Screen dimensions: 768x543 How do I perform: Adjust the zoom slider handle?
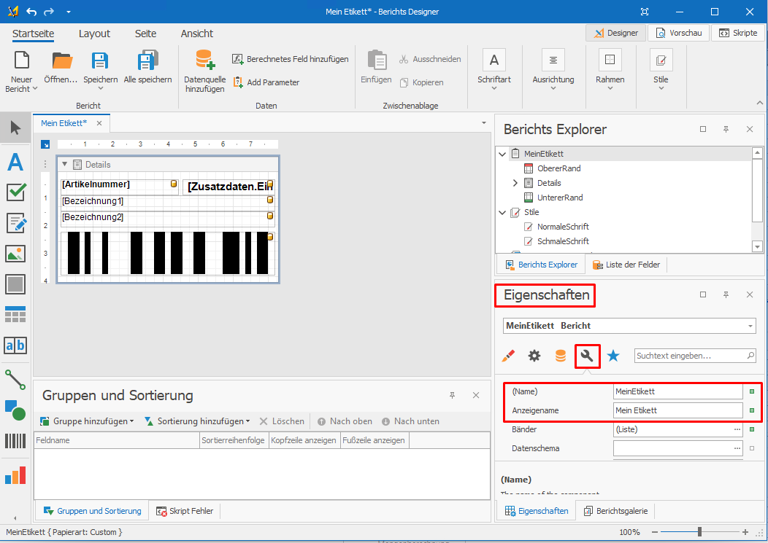(699, 532)
